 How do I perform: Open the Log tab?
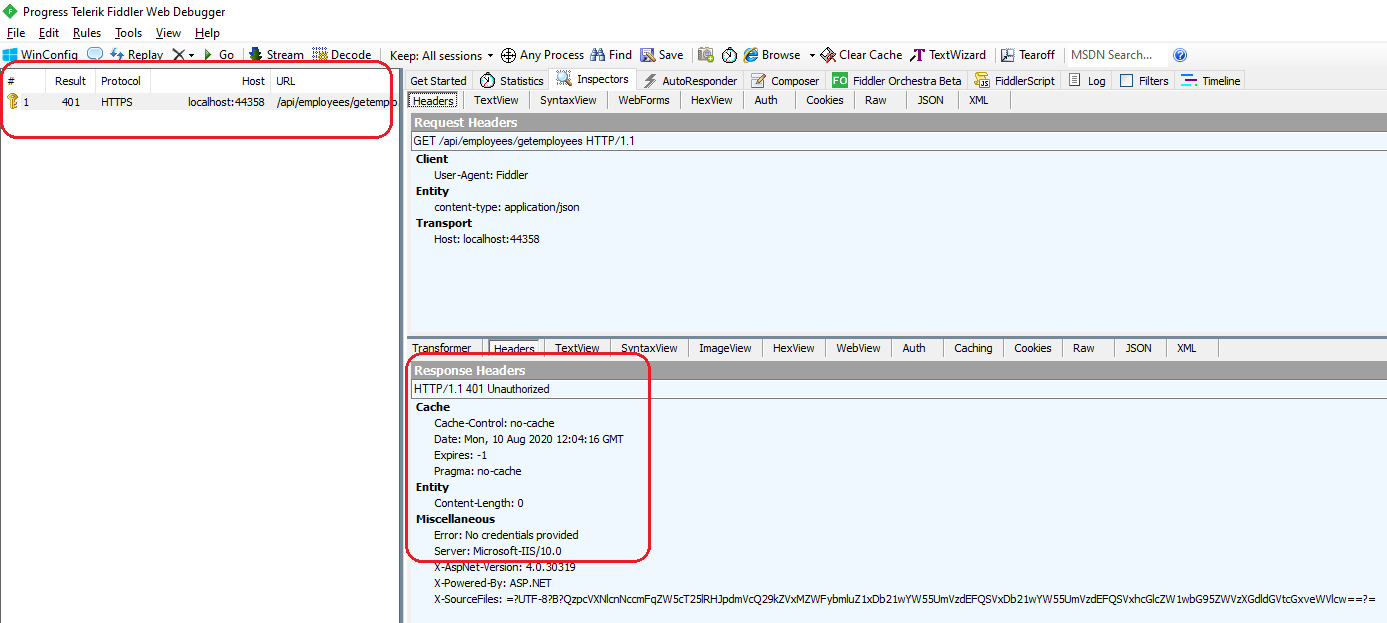[1087, 81]
